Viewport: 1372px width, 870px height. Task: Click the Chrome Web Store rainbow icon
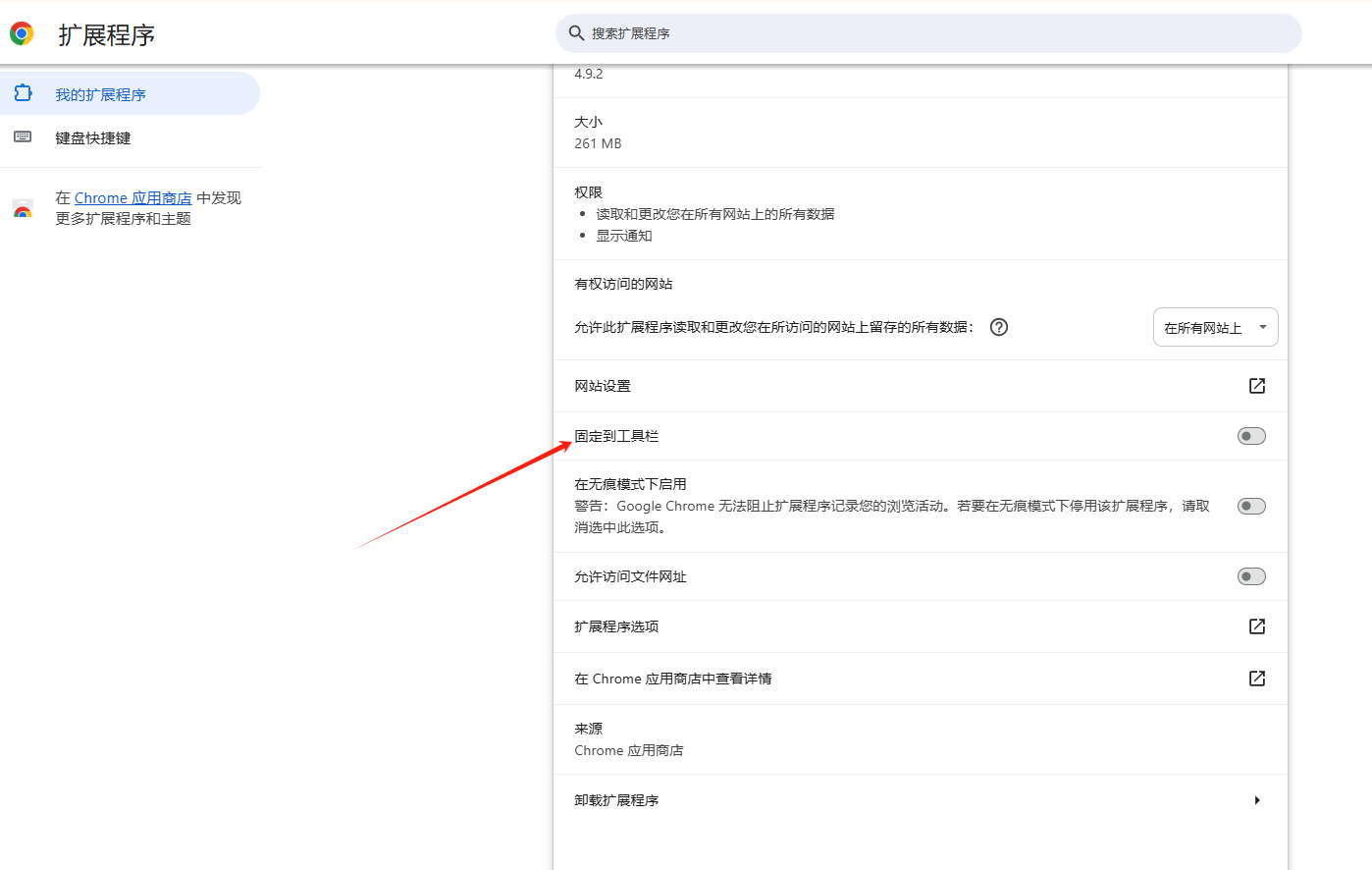(23, 208)
